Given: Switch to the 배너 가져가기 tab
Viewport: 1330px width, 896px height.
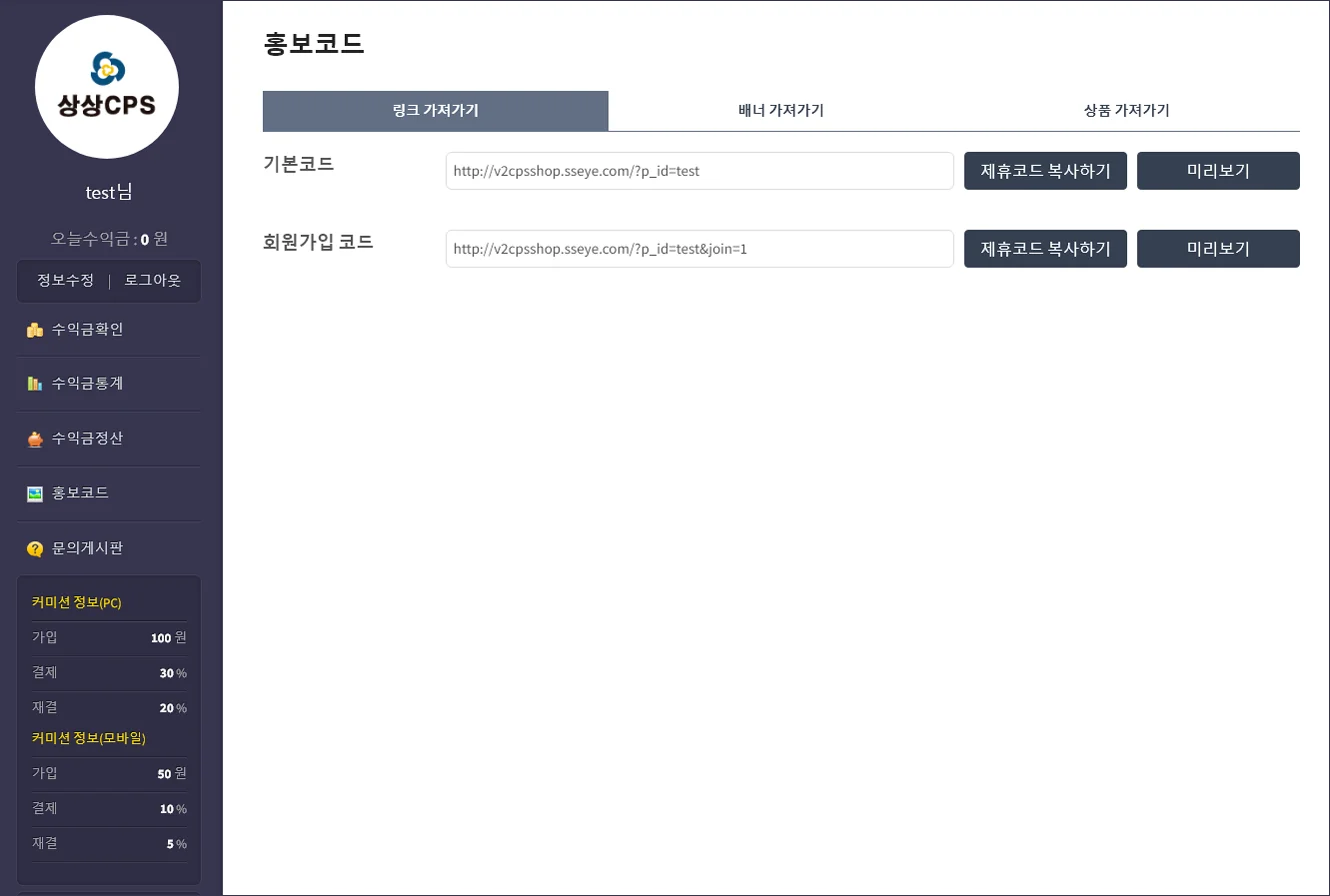Looking at the screenshot, I should click(x=781, y=111).
